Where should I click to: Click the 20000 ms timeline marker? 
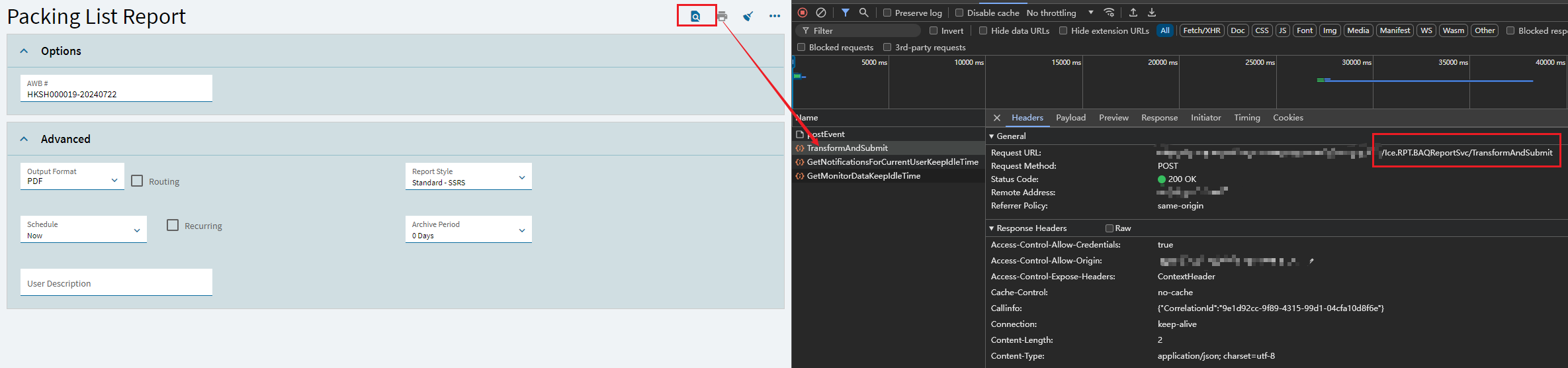1162,62
